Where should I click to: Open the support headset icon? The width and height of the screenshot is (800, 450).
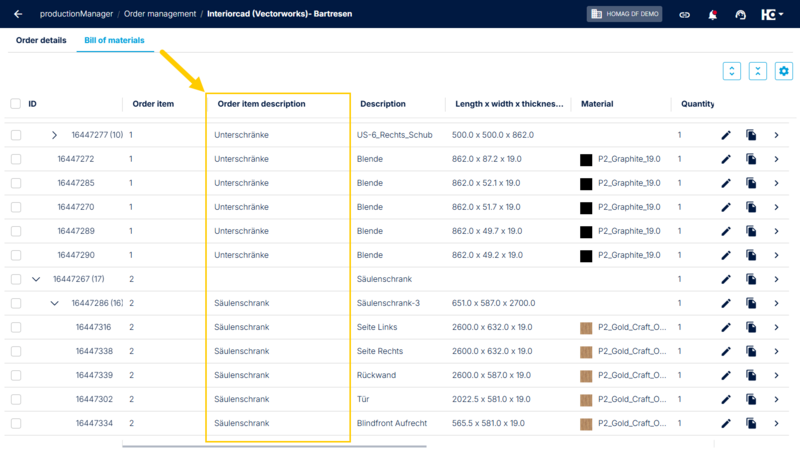click(x=740, y=14)
